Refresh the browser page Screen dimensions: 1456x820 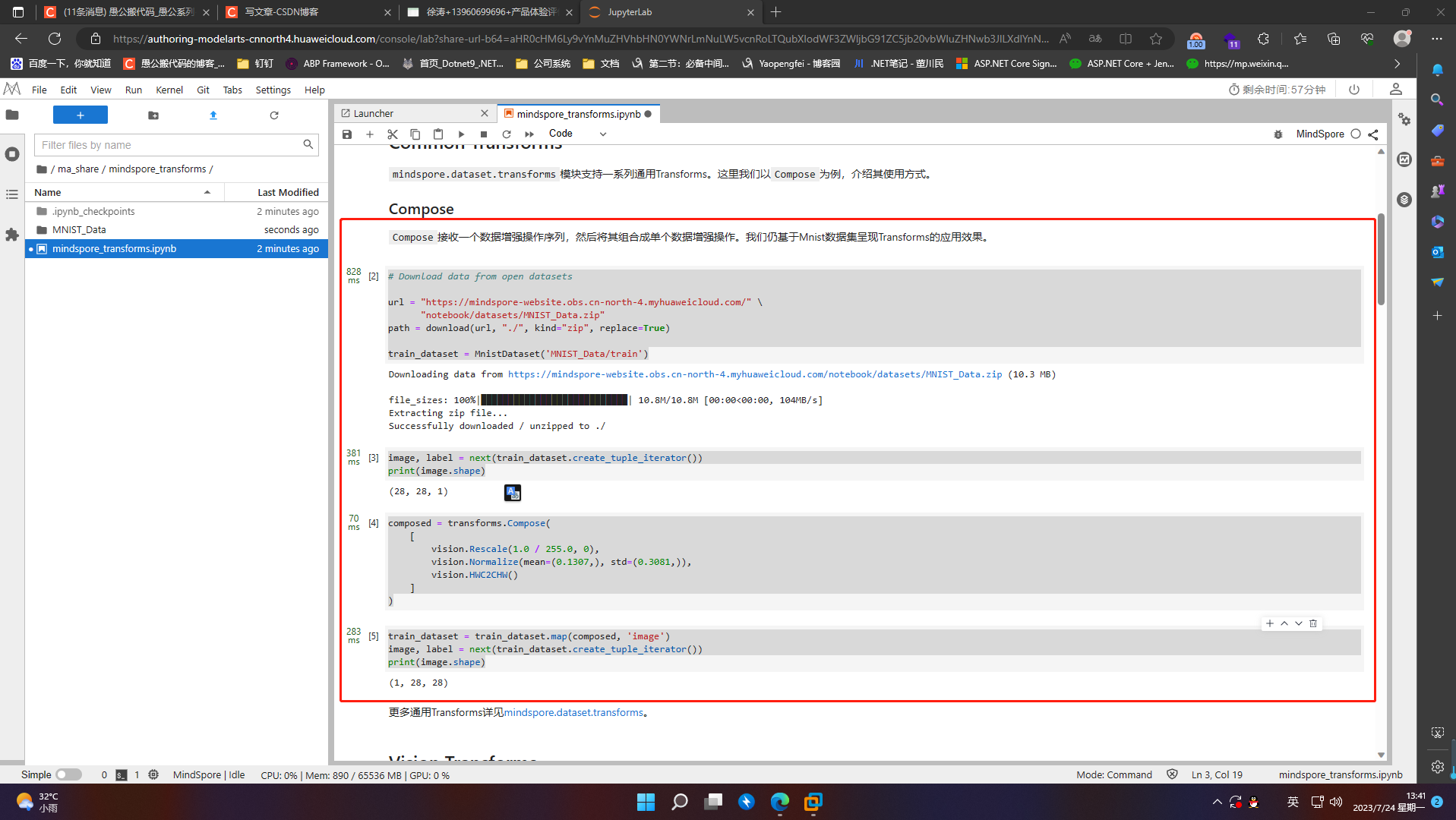(x=55, y=39)
